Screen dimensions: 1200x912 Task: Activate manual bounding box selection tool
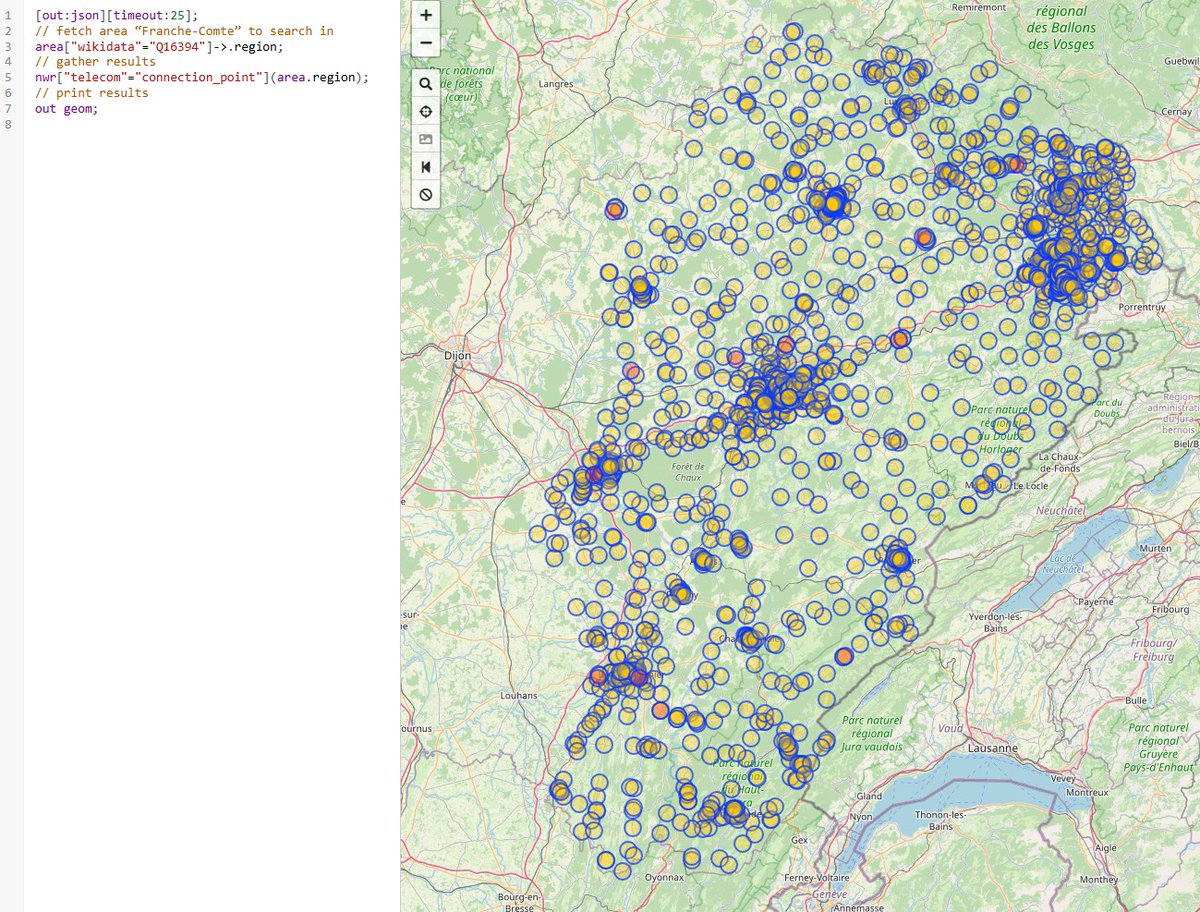[x=426, y=139]
